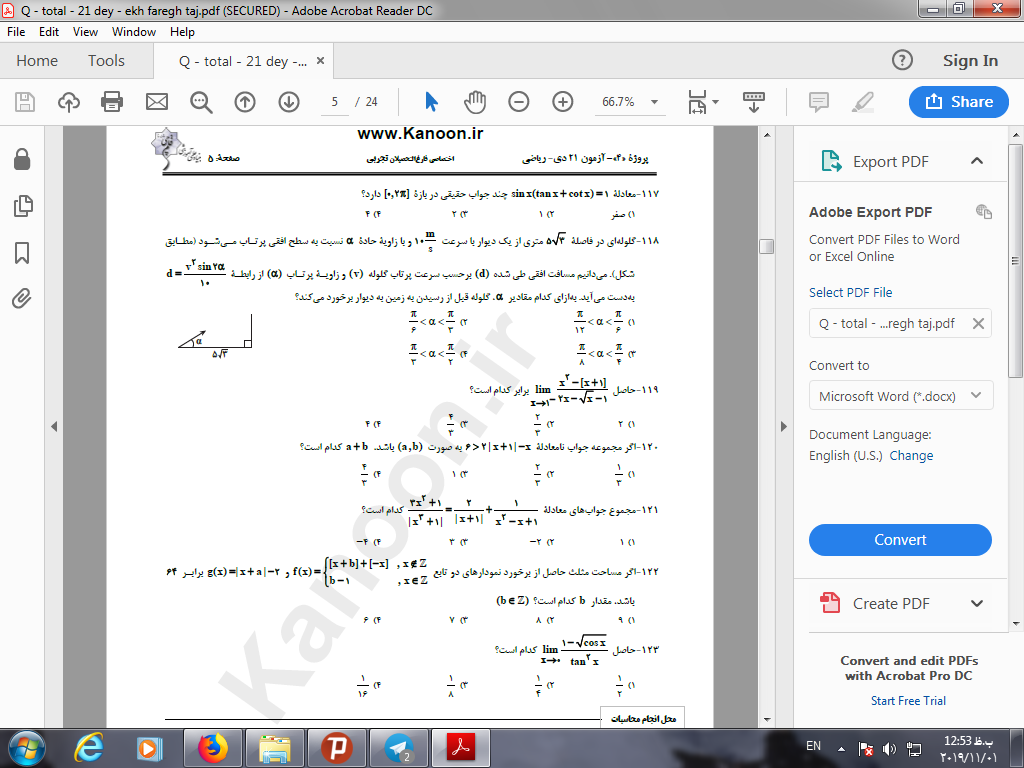This screenshot has width=1024, height=768.
Task: Open the bookmarks side panel
Action: click(x=22, y=252)
